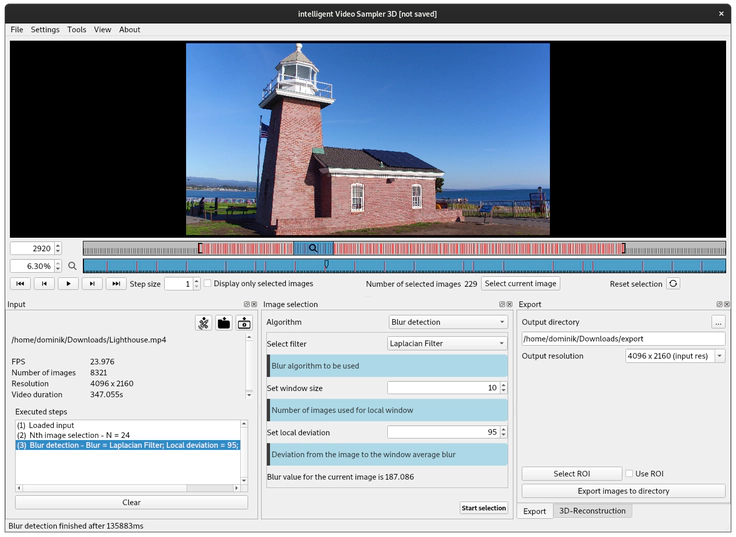Viewport: 736px width, 537px height.
Task: Open folder import icon in Input panel
Action: click(224, 323)
